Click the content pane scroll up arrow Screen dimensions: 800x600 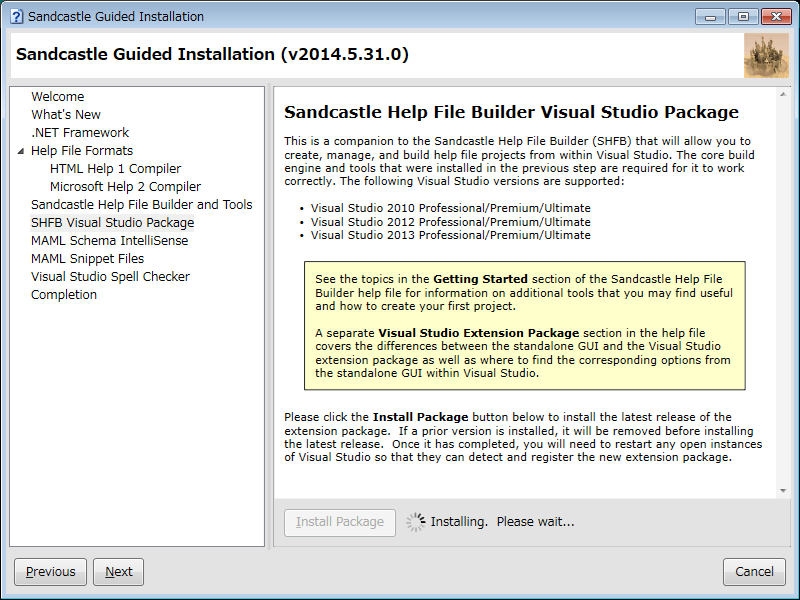coord(783,94)
